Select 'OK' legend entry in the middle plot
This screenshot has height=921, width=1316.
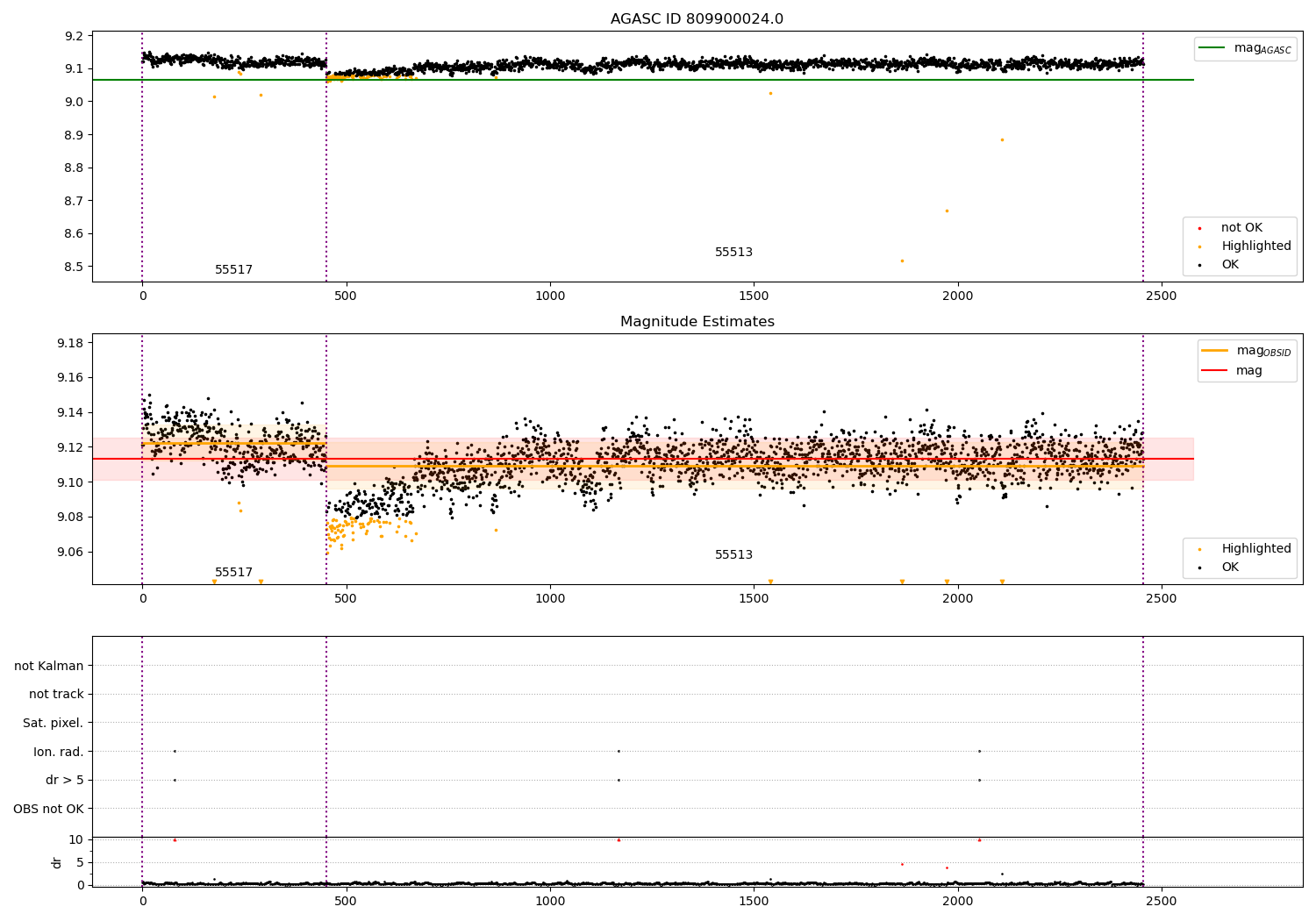[1219, 568]
